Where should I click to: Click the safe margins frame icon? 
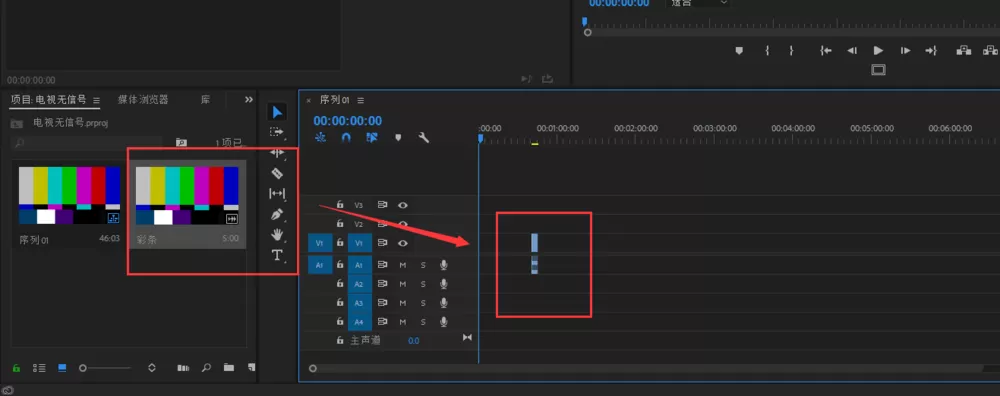coord(878,70)
